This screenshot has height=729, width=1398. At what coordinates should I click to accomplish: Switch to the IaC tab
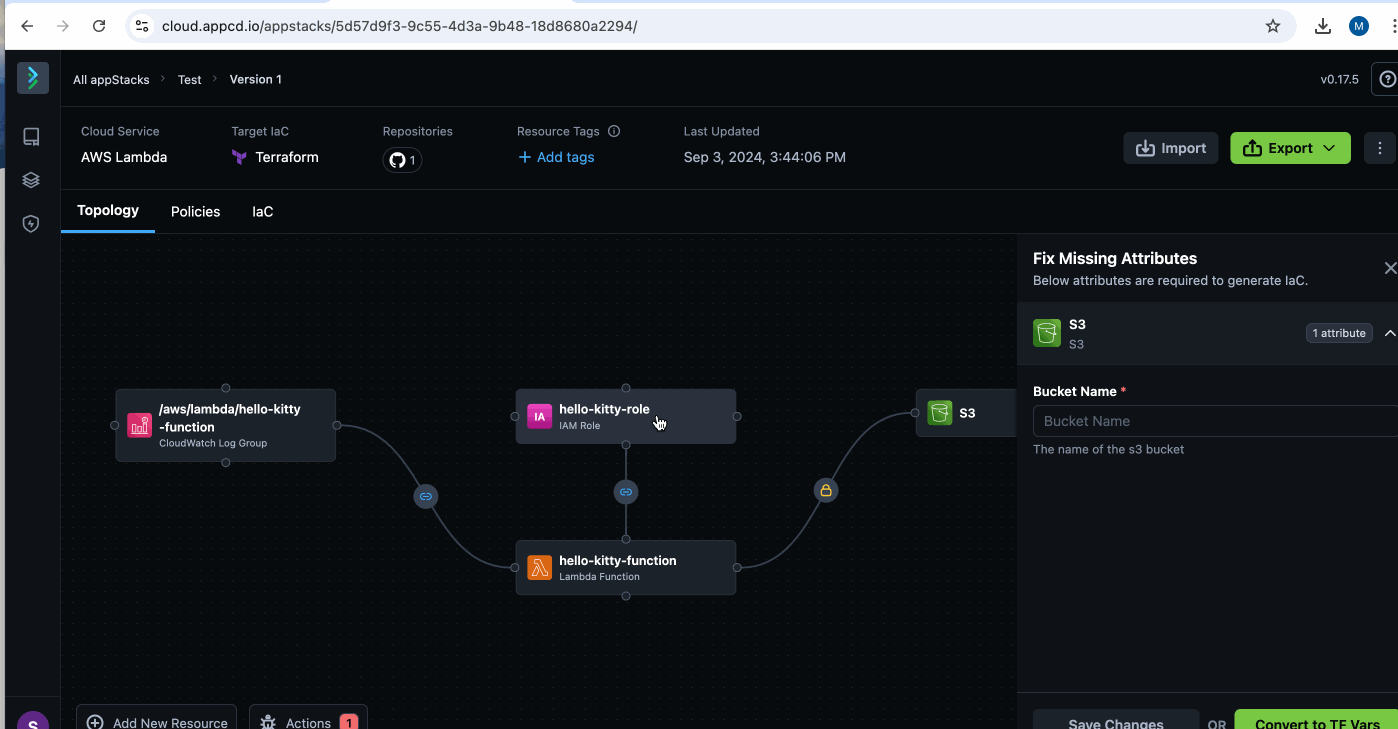point(262,212)
